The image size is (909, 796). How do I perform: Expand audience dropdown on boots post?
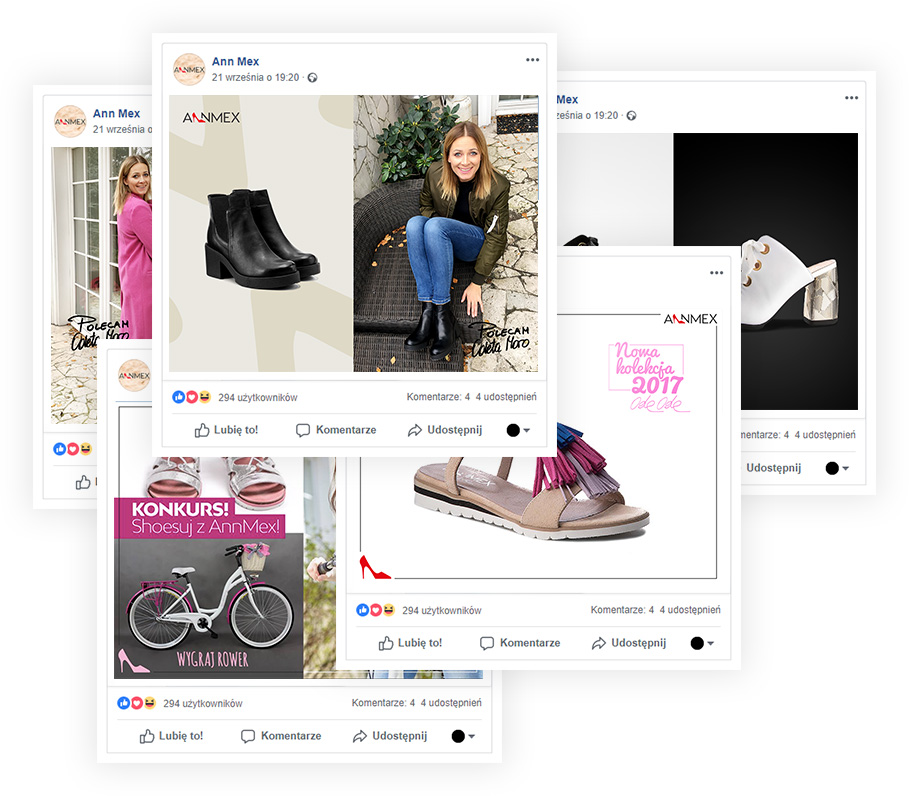pyautogui.click(x=518, y=430)
